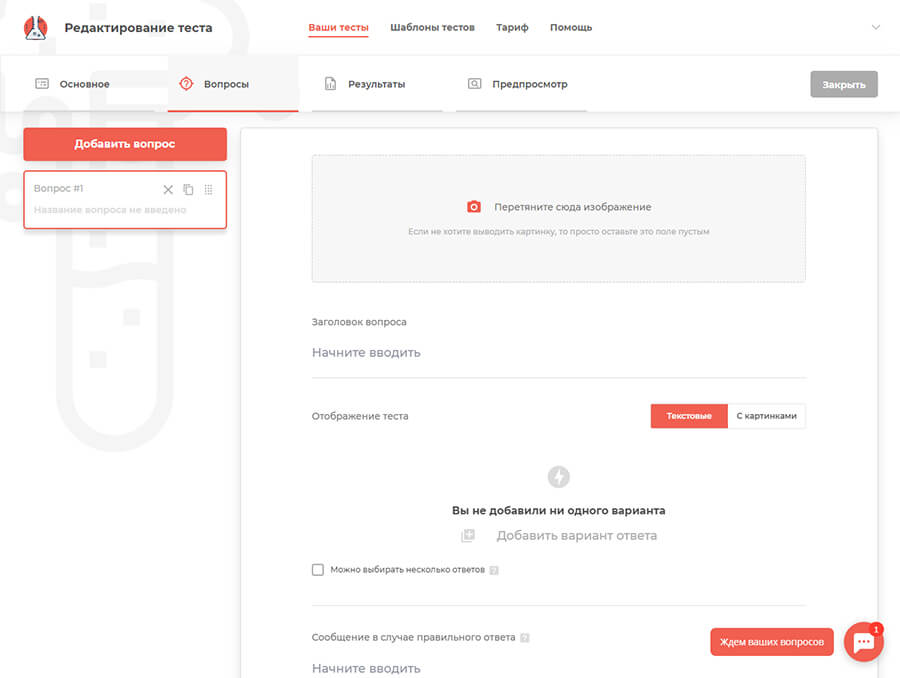Click Добавить вариант ответа link
900x678 pixels.
pos(576,536)
